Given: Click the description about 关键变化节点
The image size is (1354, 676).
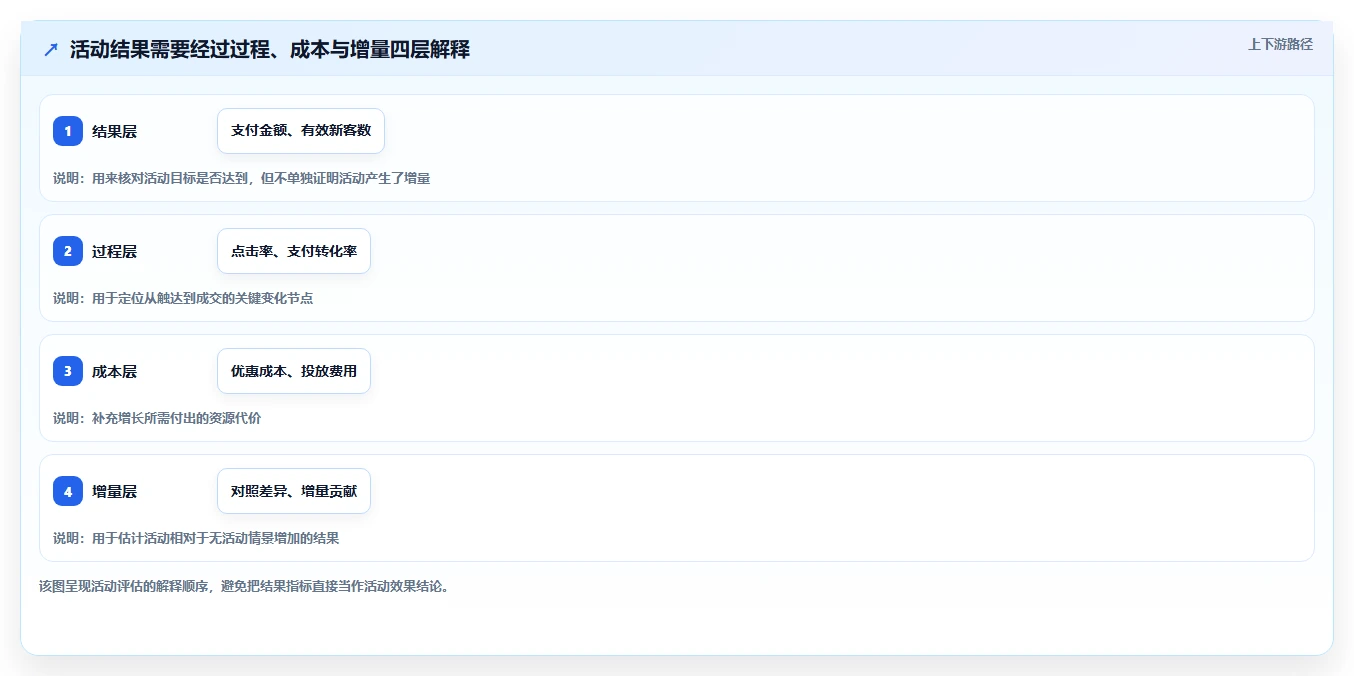Looking at the screenshot, I should (x=183, y=298).
